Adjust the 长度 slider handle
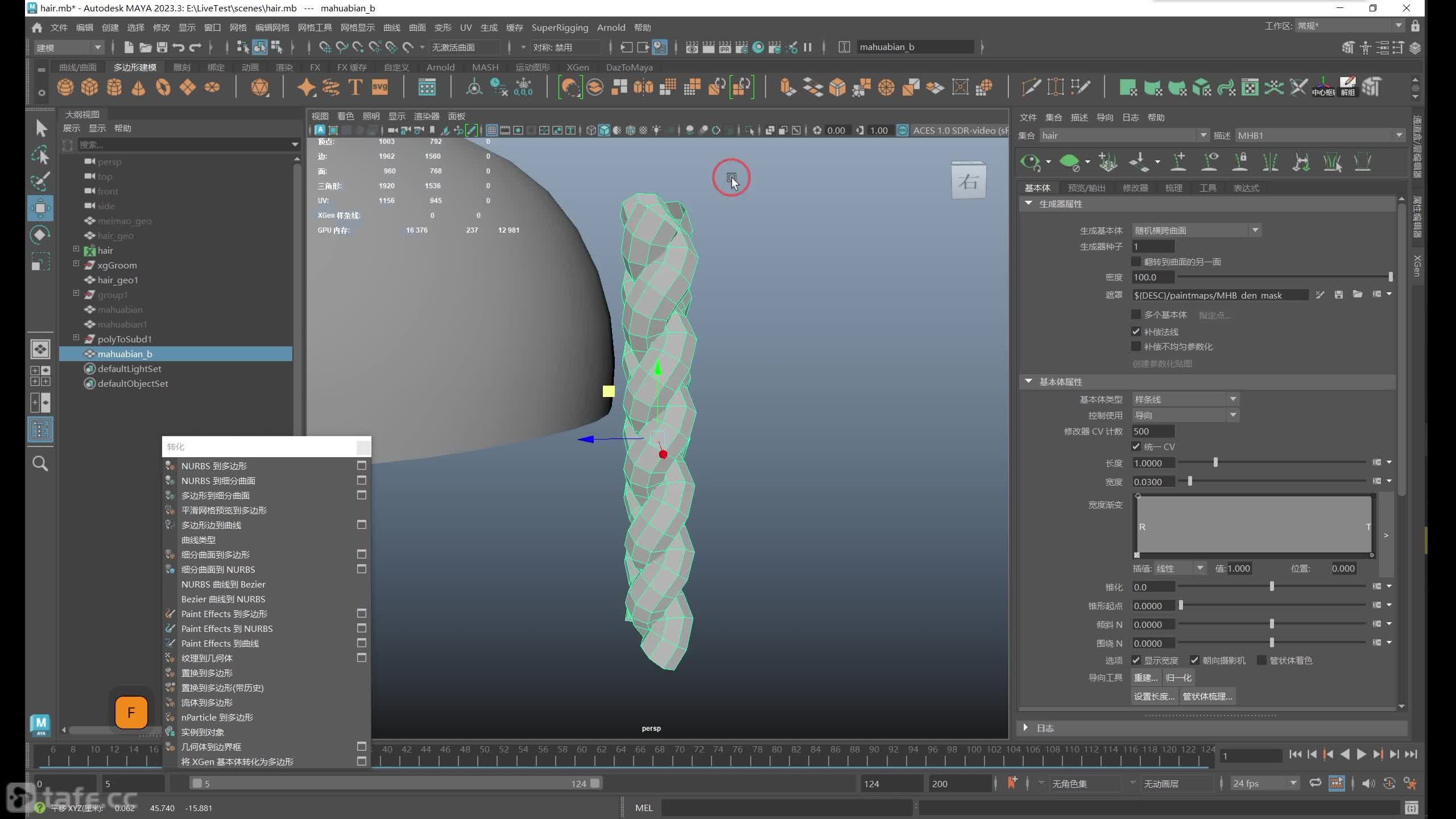1456x819 pixels. [x=1215, y=462]
